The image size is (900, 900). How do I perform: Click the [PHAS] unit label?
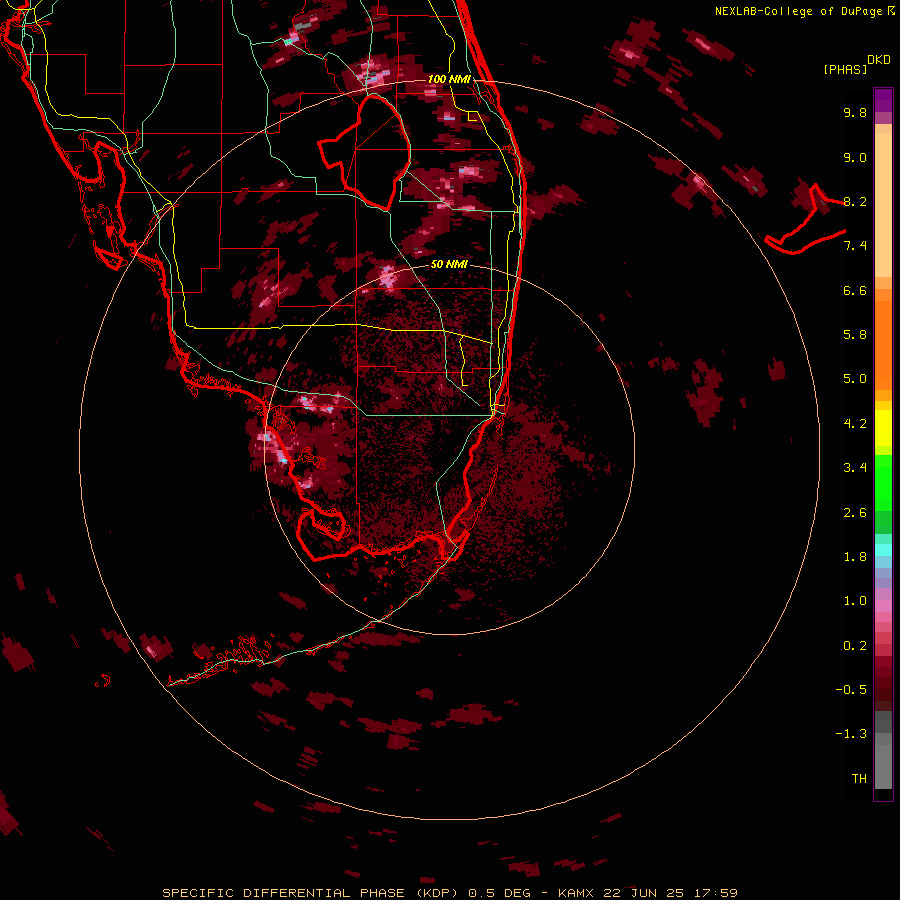point(845,69)
